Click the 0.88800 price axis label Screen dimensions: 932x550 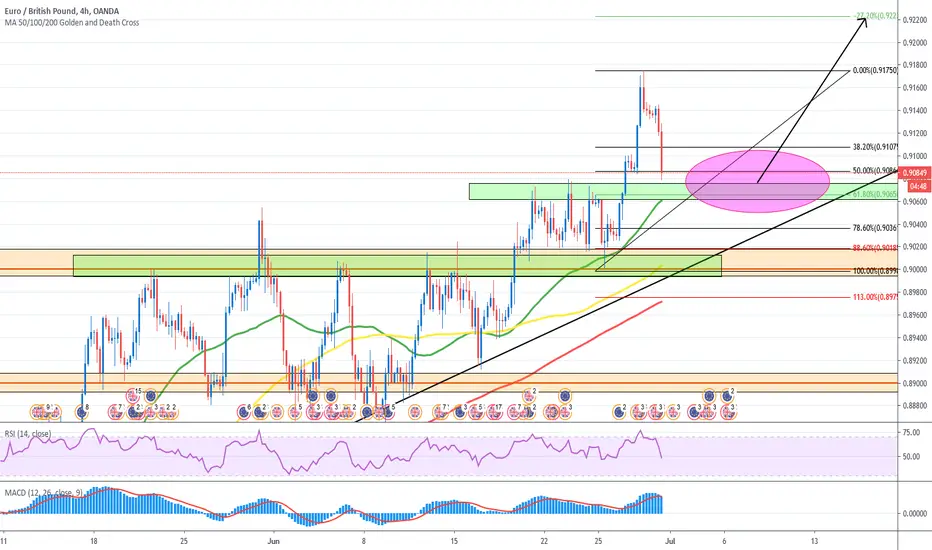tap(915, 406)
